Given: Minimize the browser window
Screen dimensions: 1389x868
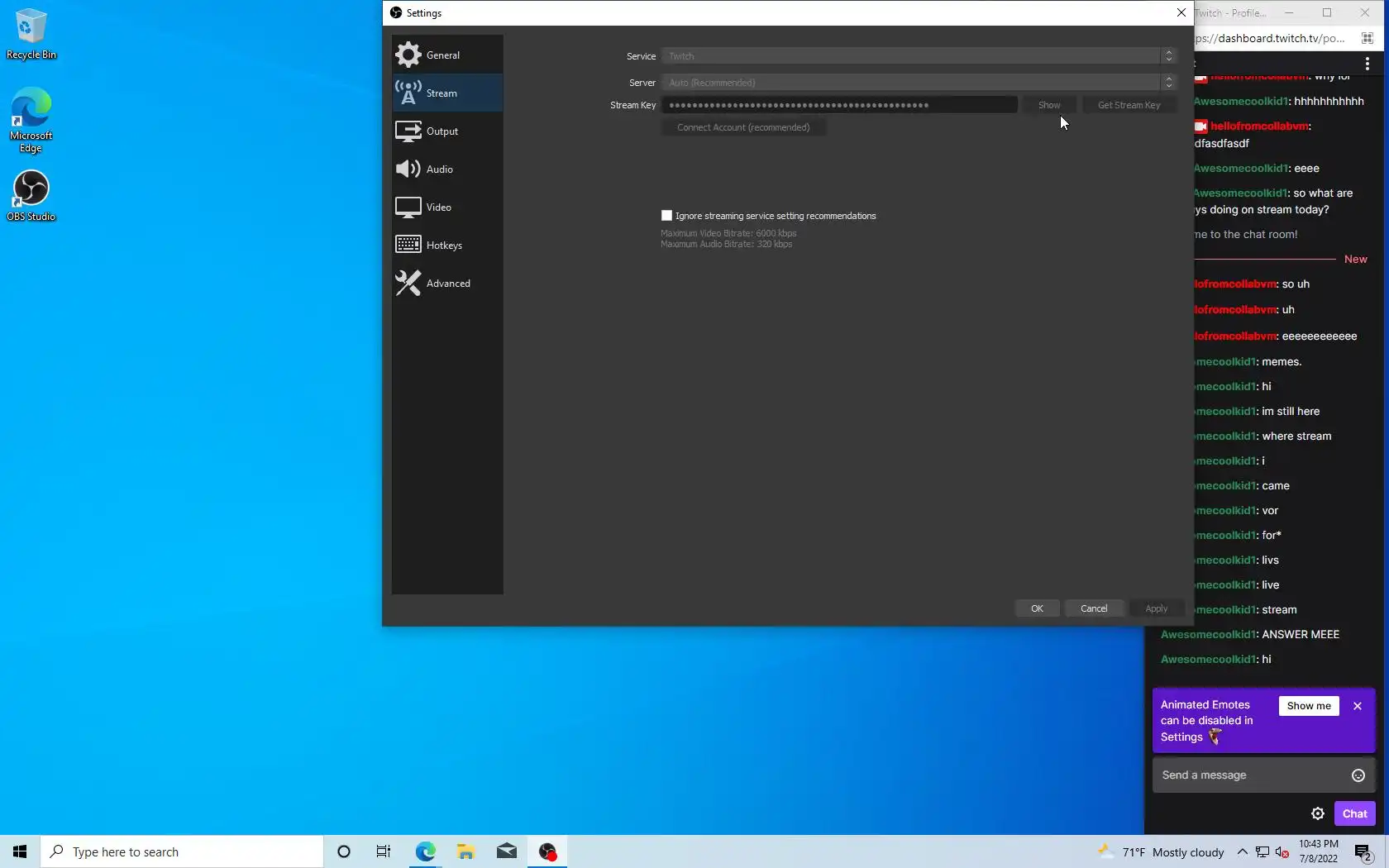Looking at the screenshot, I should (1289, 12).
